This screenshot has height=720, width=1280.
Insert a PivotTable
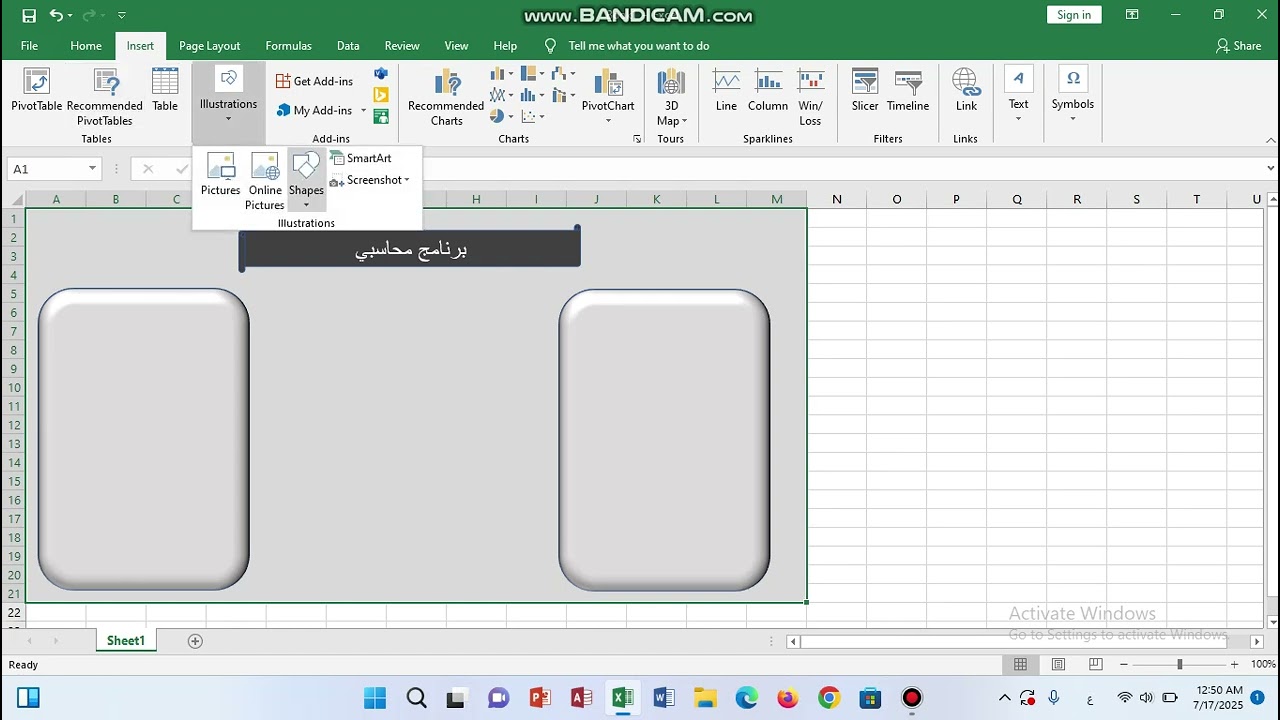36,91
